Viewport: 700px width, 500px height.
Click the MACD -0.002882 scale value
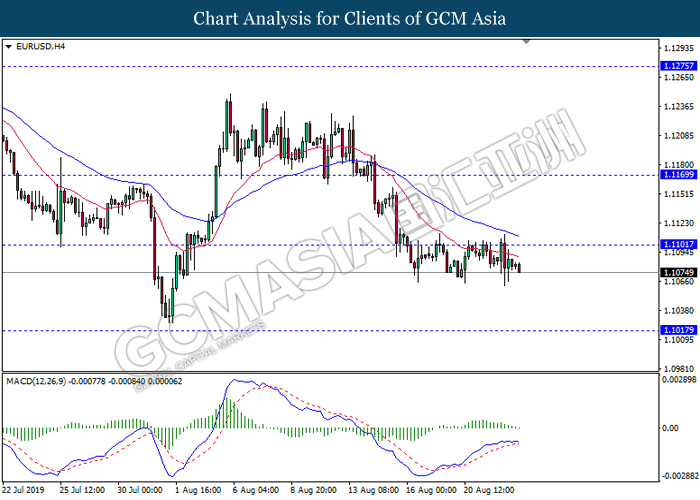679,476
